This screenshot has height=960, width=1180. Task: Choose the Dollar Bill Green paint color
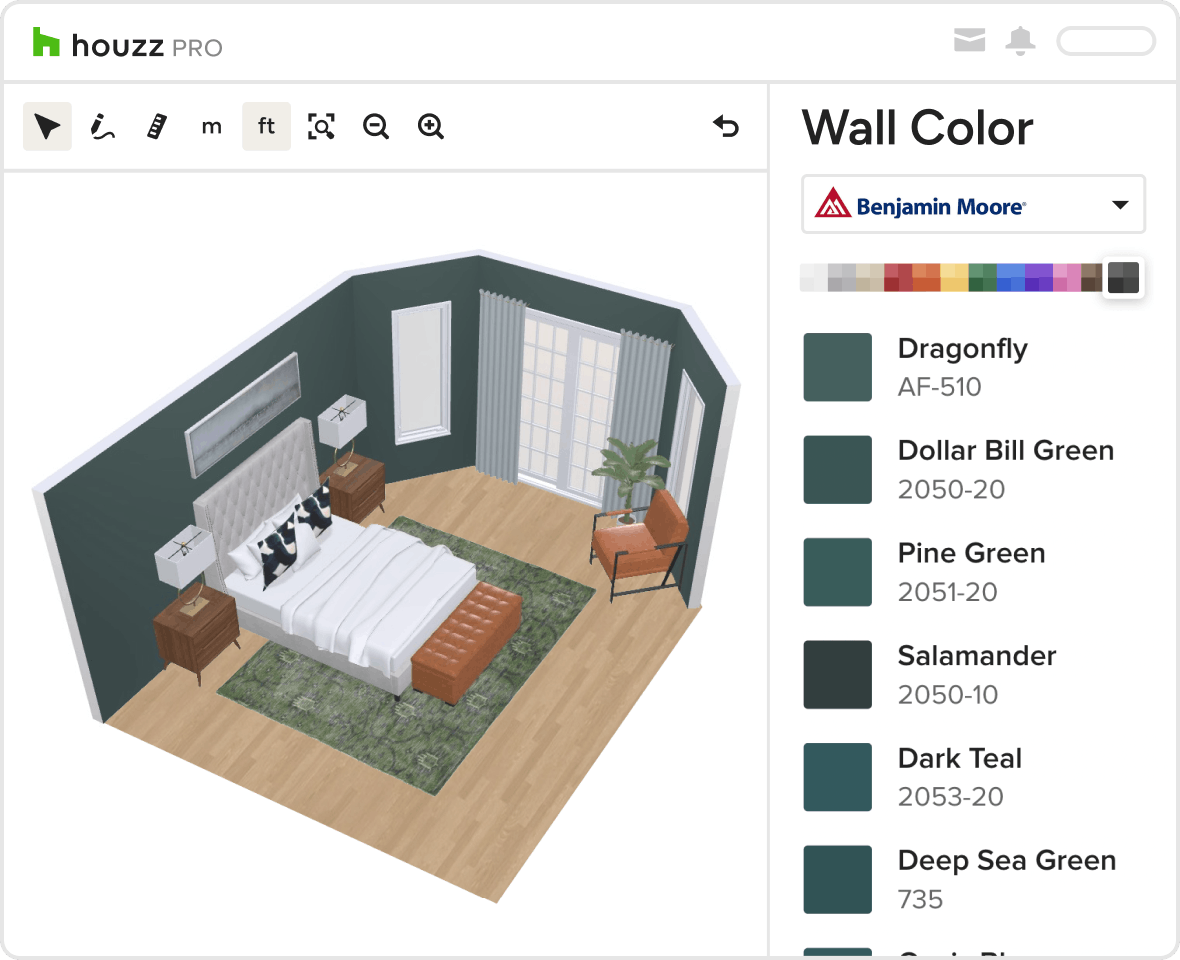(x=838, y=470)
